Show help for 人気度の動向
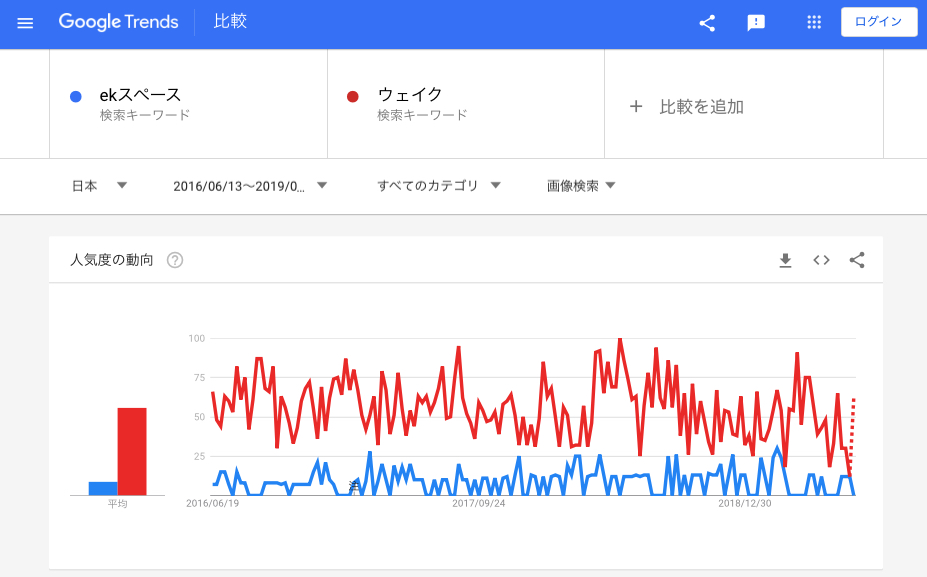This screenshot has height=577, width=927. click(x=174, y=260)
